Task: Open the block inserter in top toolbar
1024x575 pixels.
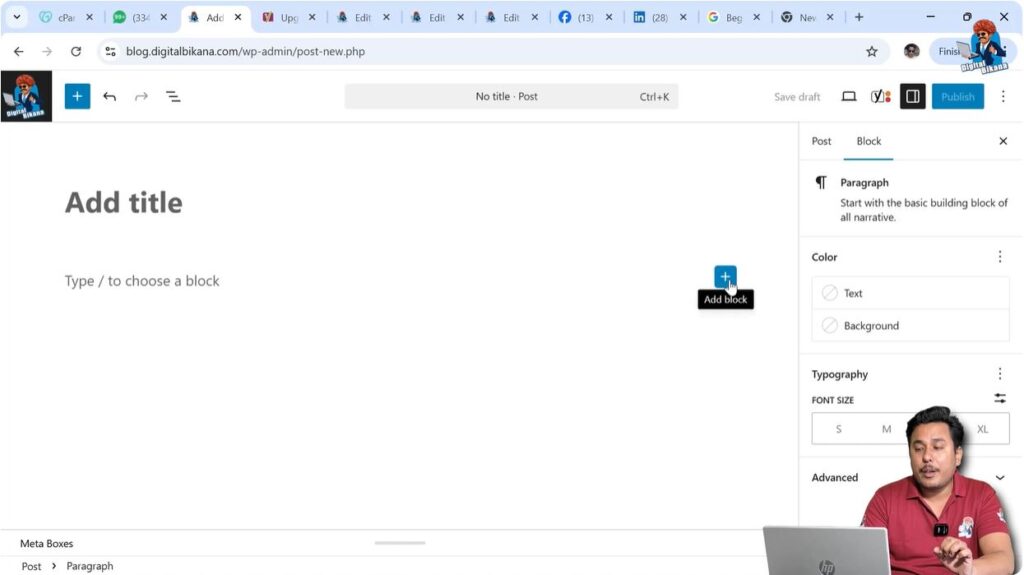Action: pos(77,97)
